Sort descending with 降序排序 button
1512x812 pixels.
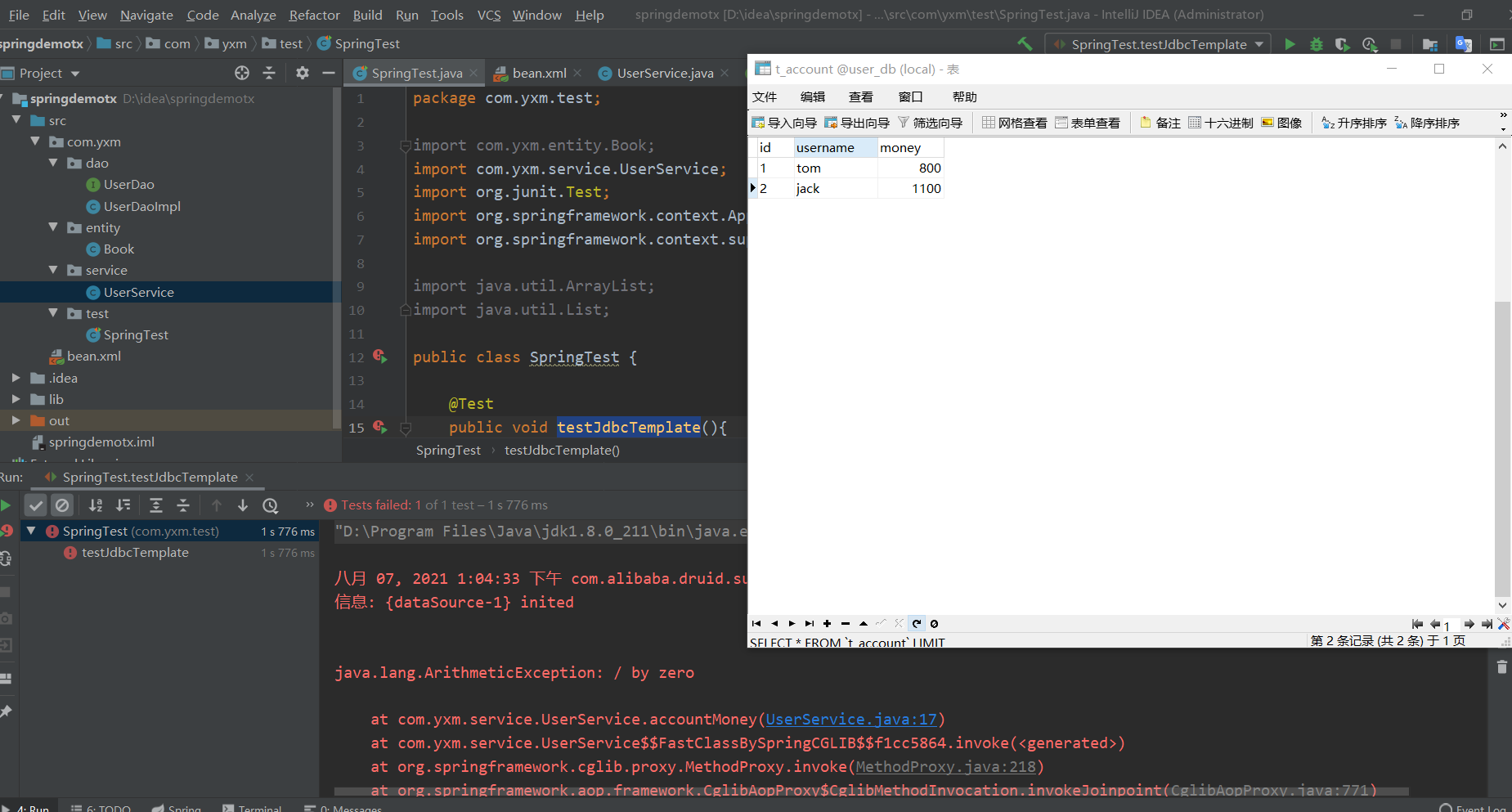[1427, 123]
